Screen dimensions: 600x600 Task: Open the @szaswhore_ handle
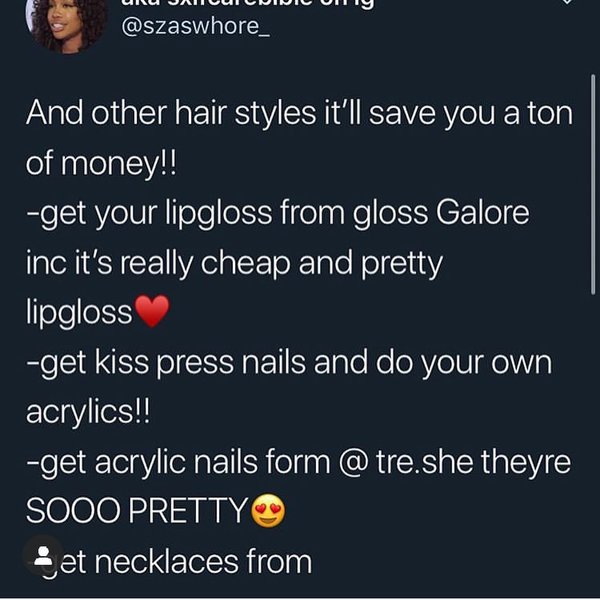coord(195,27)
